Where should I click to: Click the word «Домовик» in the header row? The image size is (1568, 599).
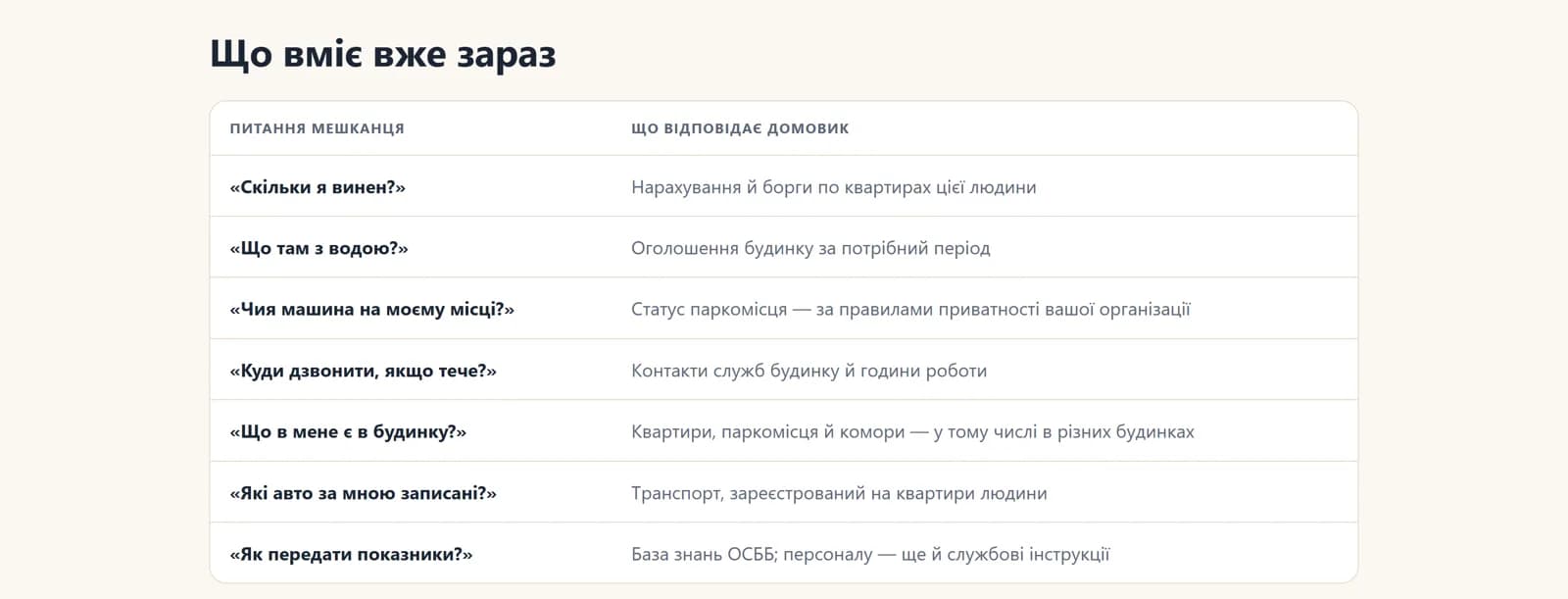pos(808,128)
